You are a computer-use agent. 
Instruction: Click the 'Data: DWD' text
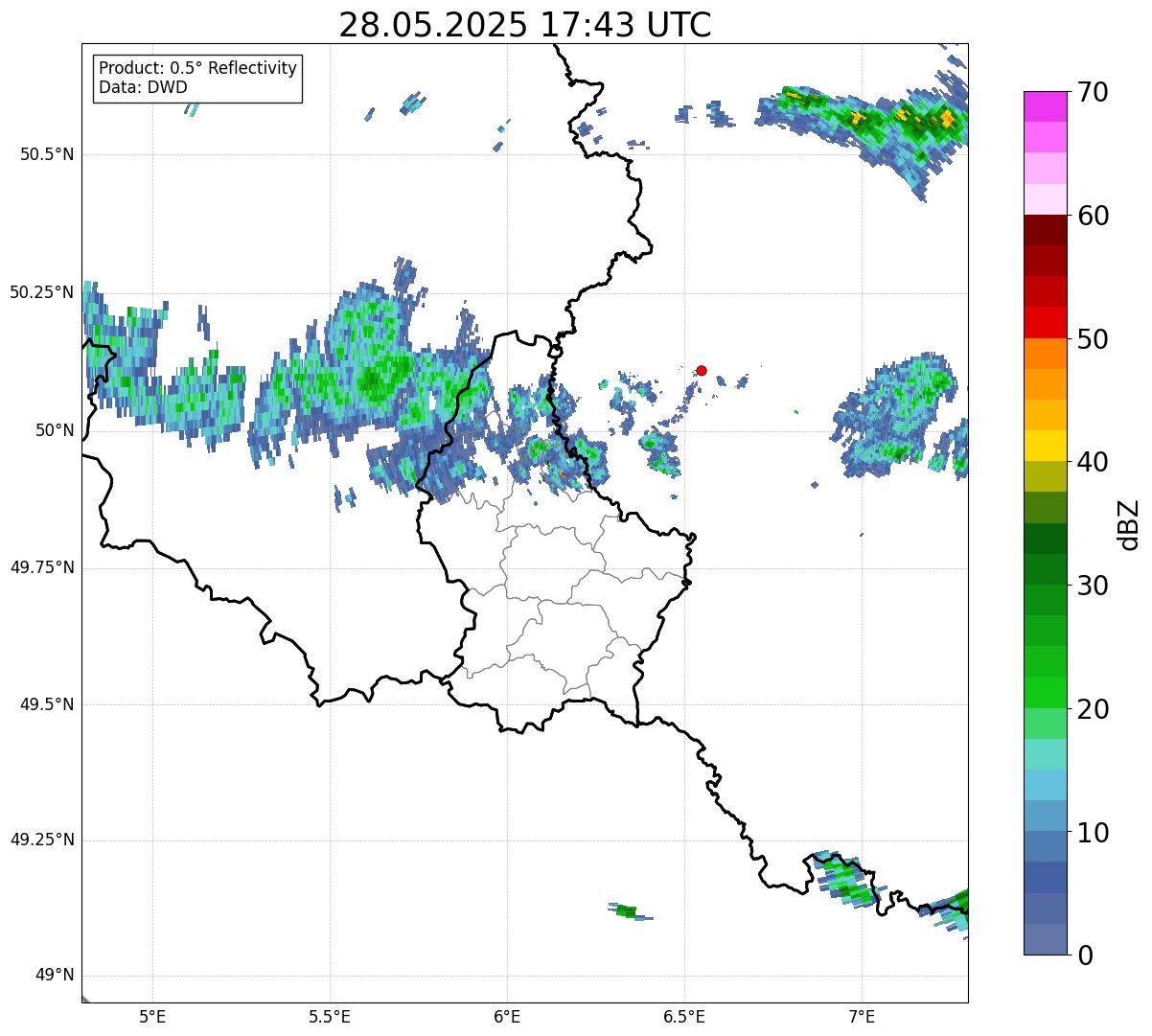144,87
